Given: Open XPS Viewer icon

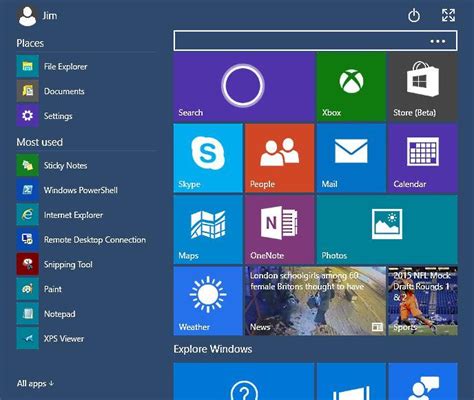Looking at the screenshot, I should (28, 338).
